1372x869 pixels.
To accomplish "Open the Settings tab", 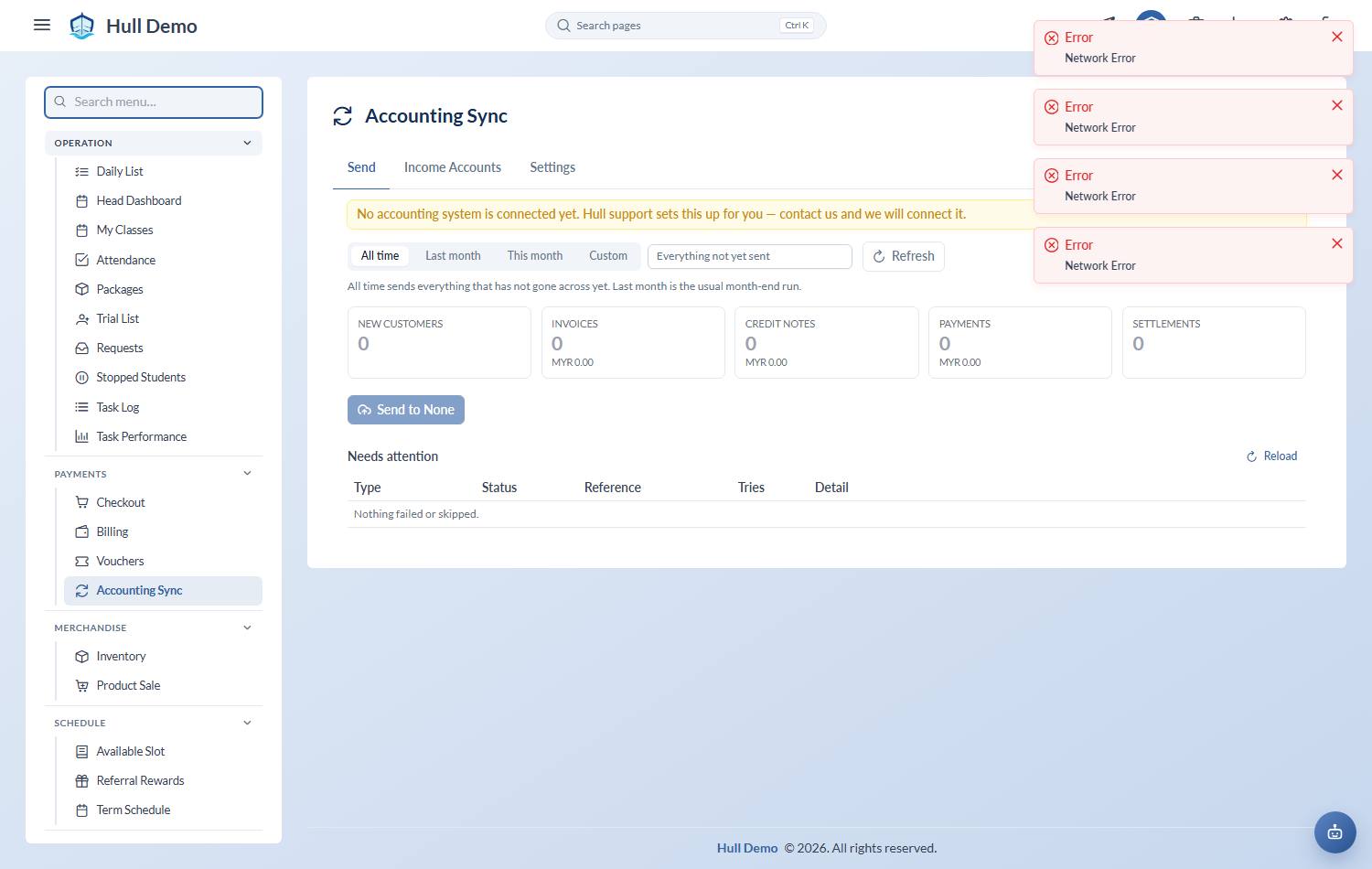I will click(552, 167).
